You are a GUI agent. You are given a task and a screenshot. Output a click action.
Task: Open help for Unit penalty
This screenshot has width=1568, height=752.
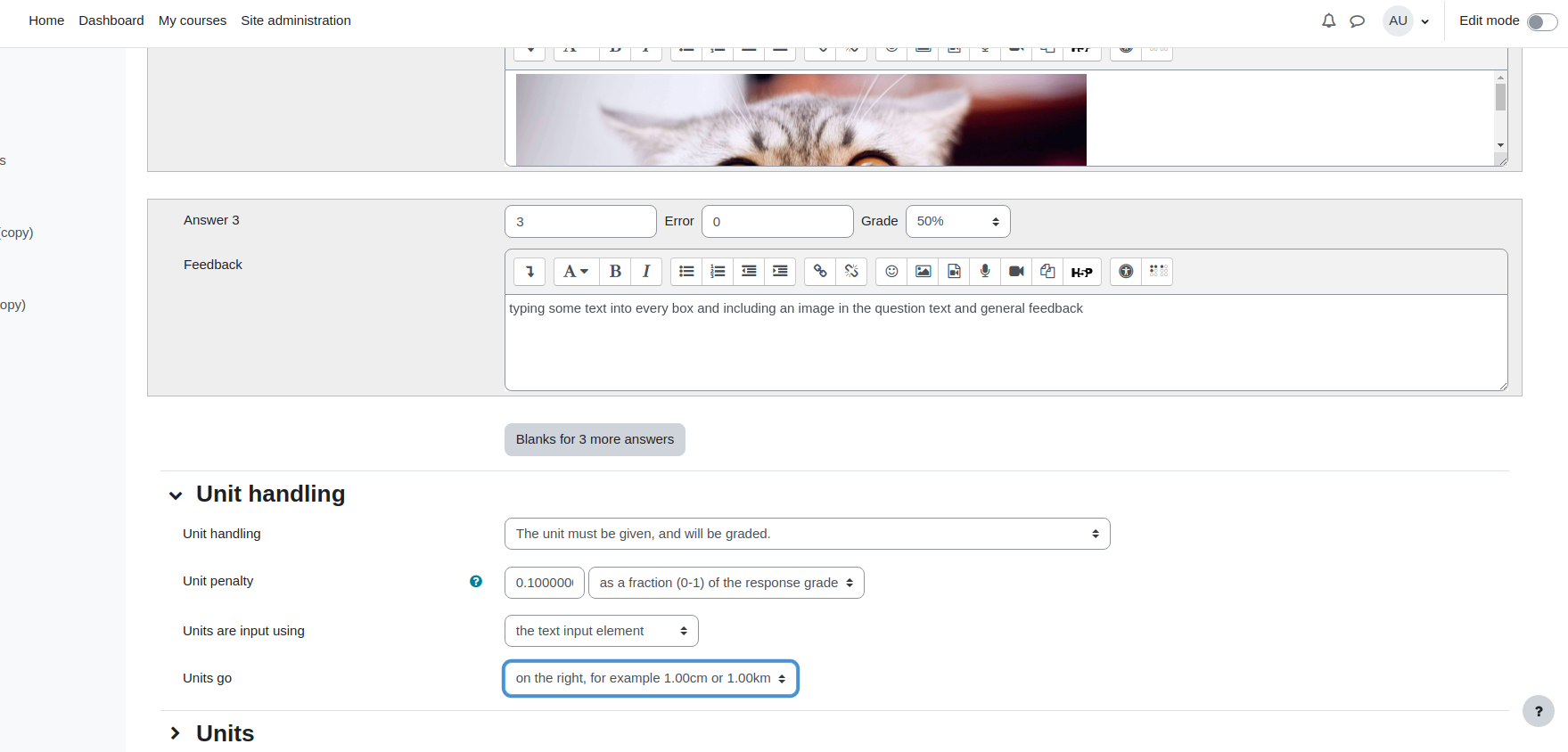tap(476, 582)
